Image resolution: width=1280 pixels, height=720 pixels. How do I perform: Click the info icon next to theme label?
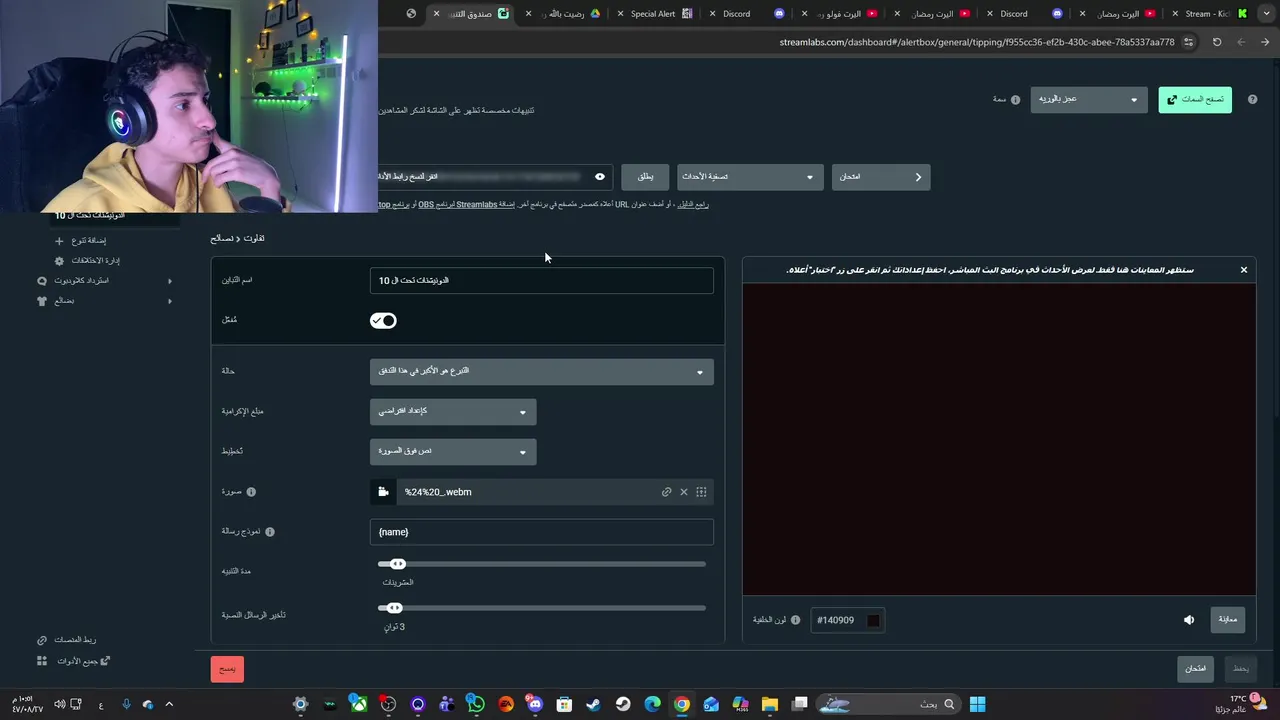coord(1015,100)
